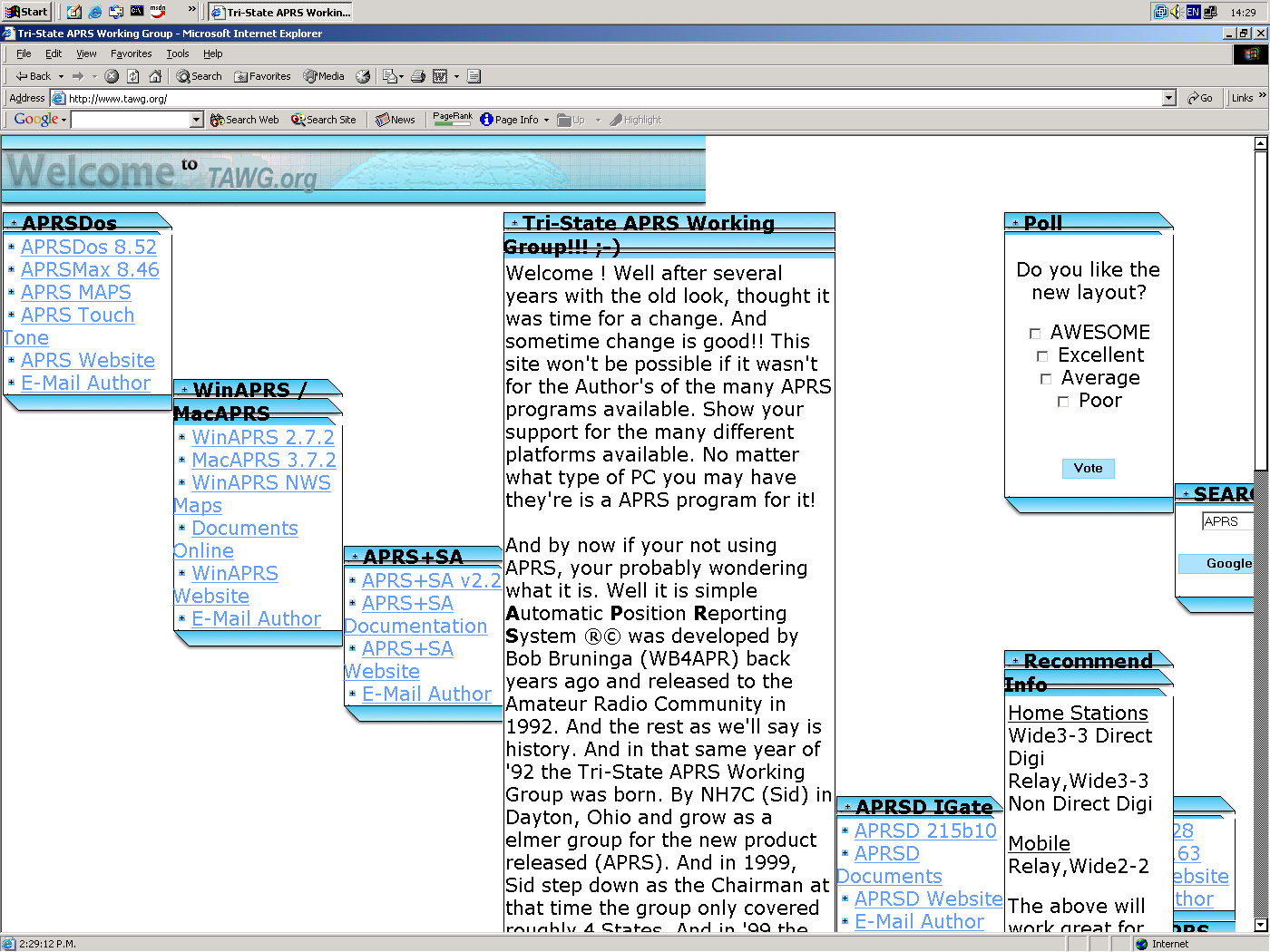The width and height of the screenshot is (1270, 952).
Task: Click the volume speaker tray icon
Action: pos(1177,12)
